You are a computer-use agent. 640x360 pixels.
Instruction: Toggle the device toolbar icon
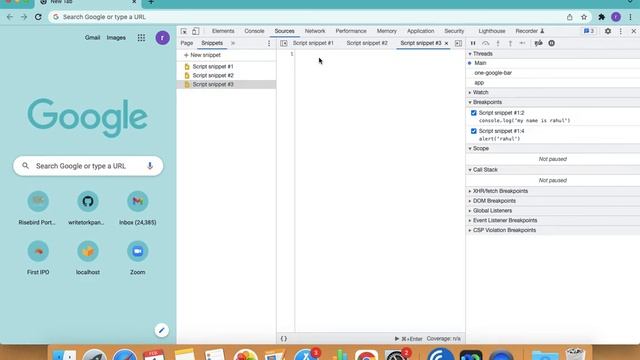196,31
